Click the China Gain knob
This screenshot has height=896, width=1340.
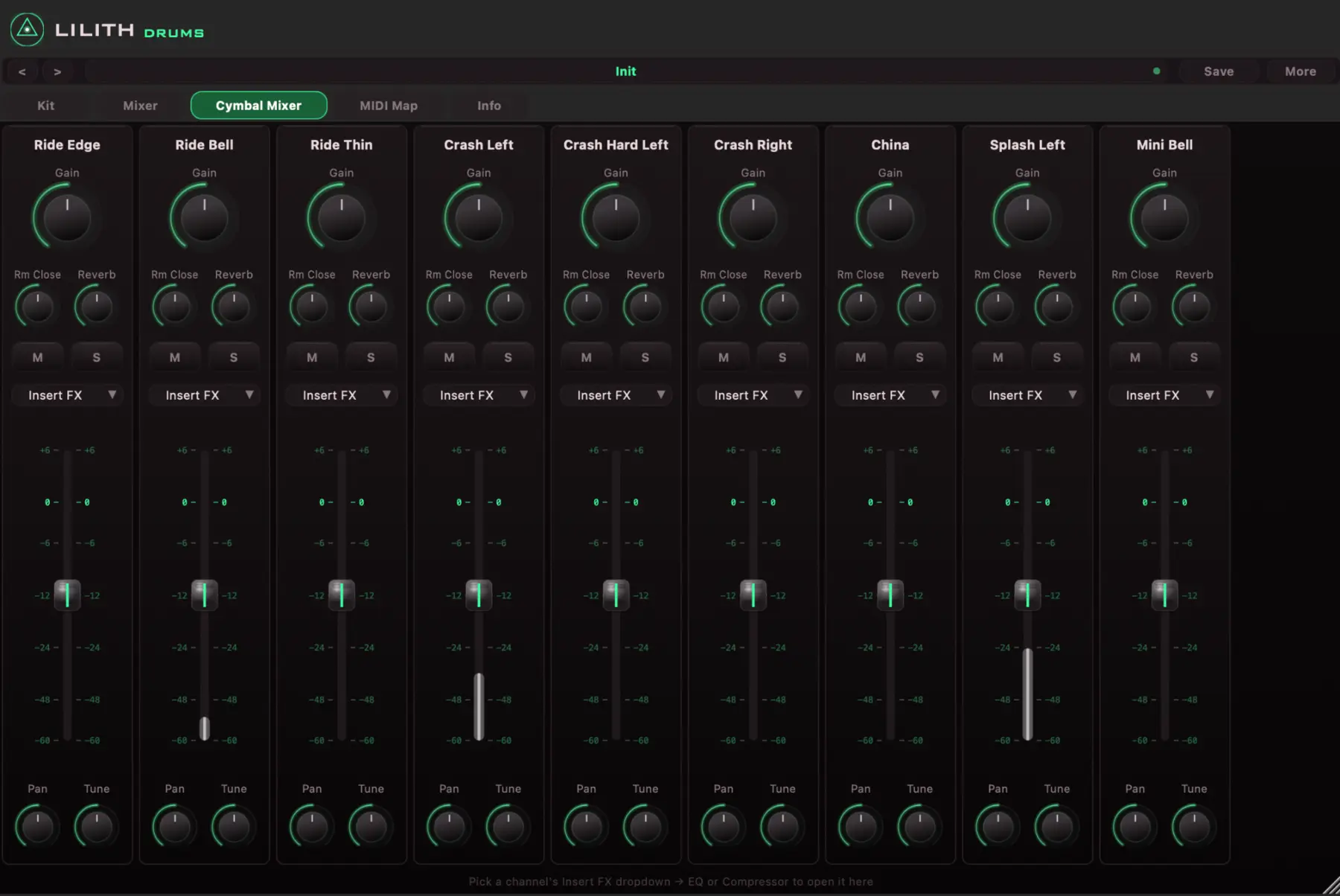[x=890, y=218]
